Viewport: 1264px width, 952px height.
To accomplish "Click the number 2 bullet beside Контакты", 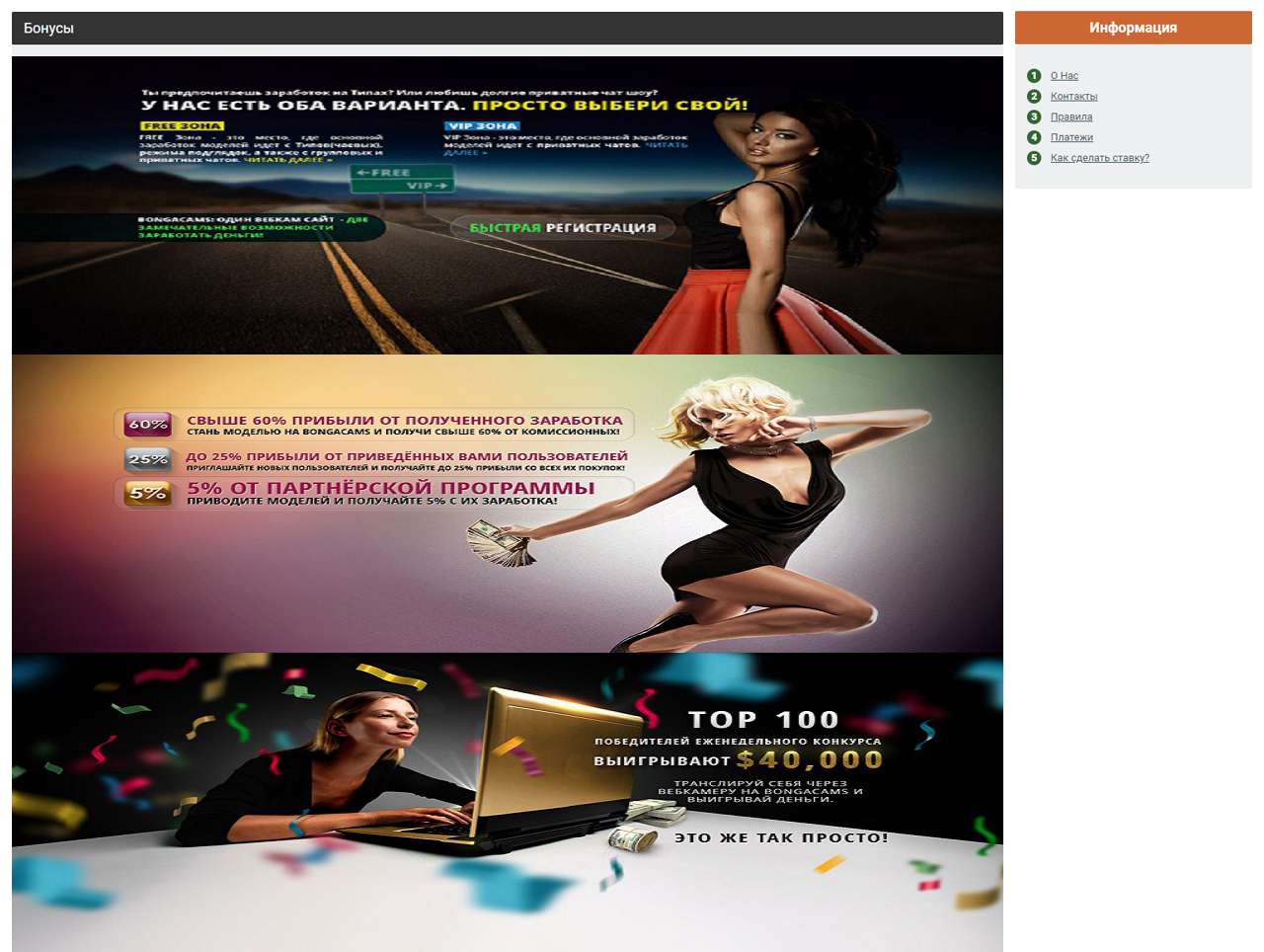I will click(1034, 97).
